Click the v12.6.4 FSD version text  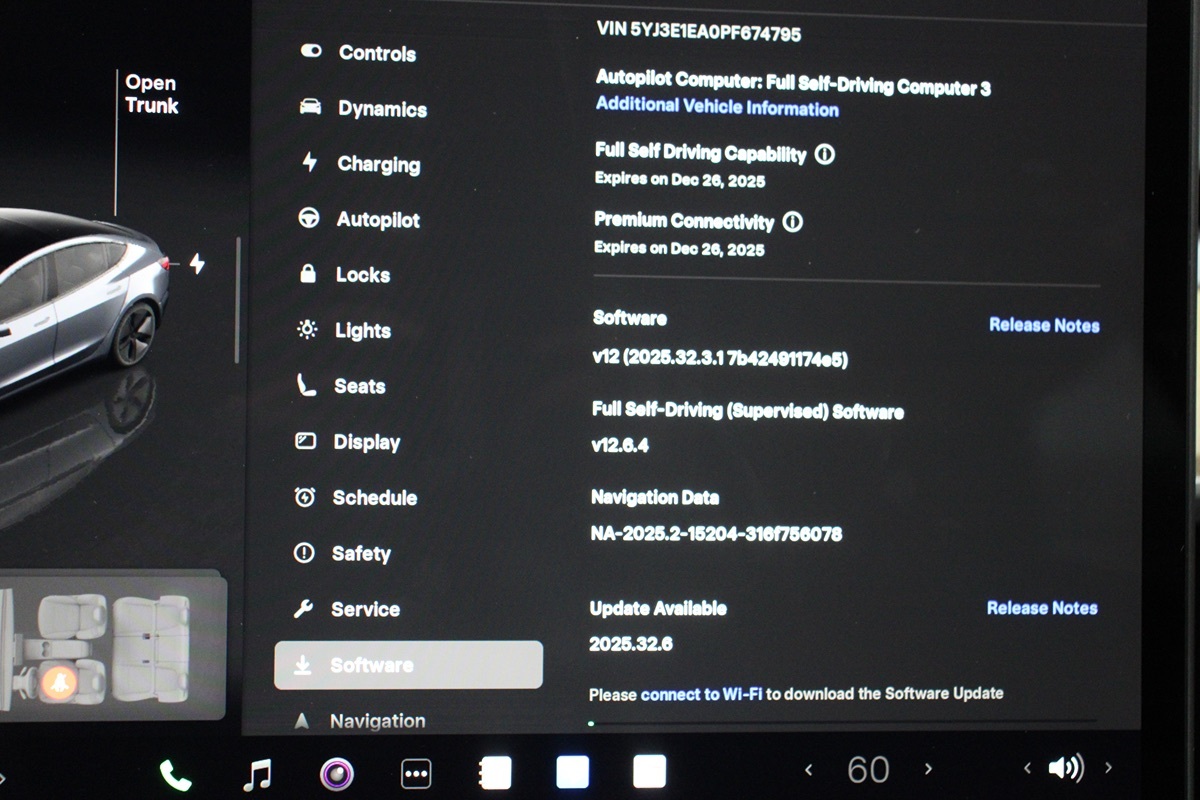click(620, 445)
